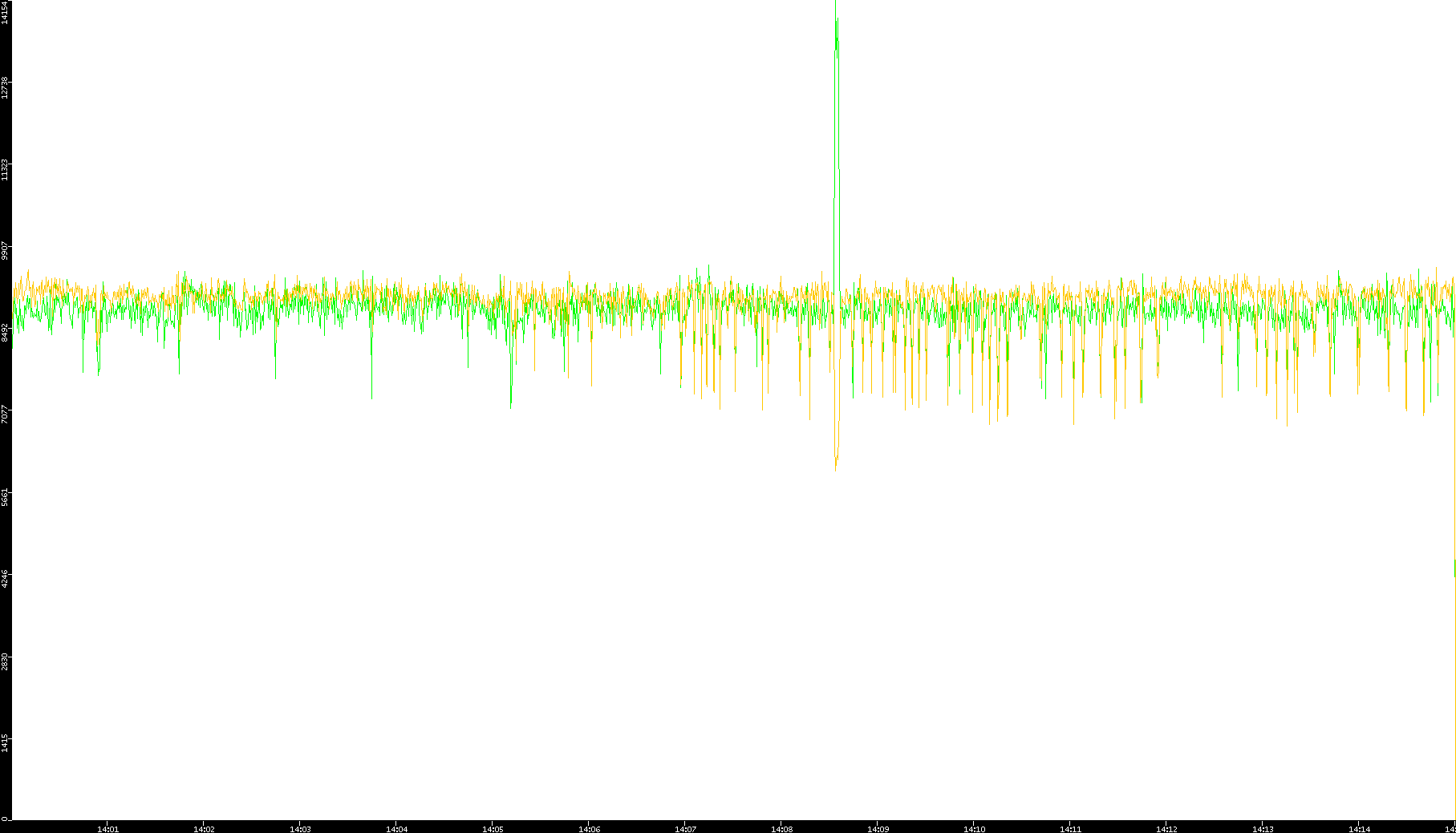The width and height of the screenshot is (1456, 833).
Task: Select the 14:13 time axis label
Action: point(1263,829)
